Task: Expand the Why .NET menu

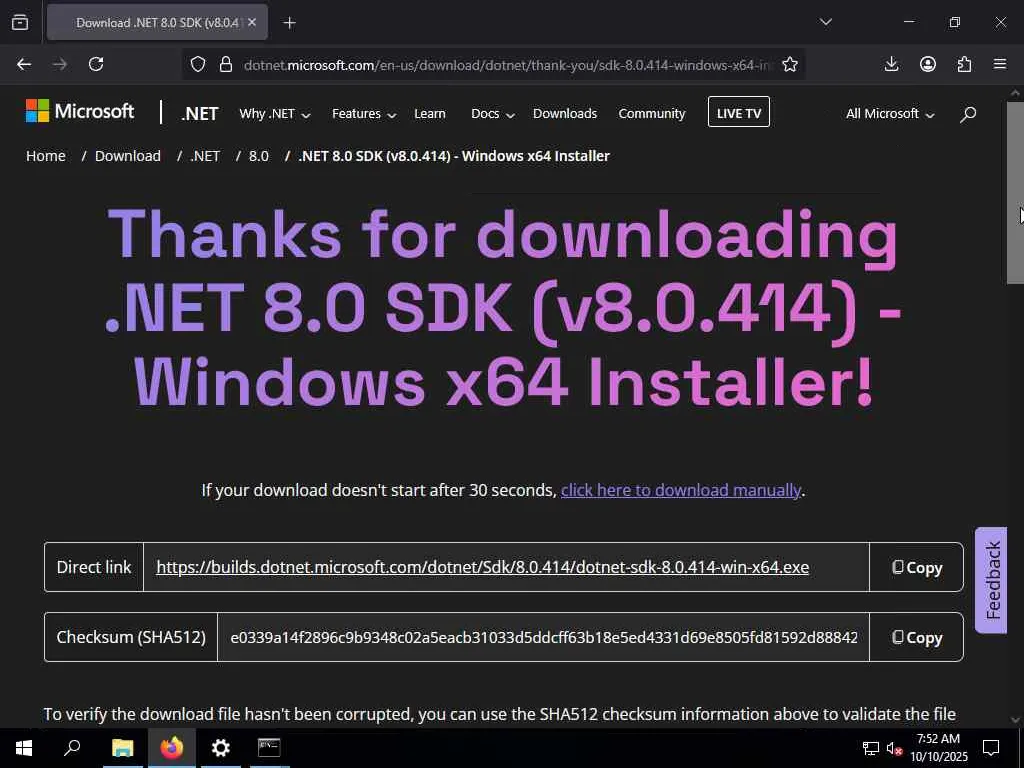Action: [x=274, y=114]
